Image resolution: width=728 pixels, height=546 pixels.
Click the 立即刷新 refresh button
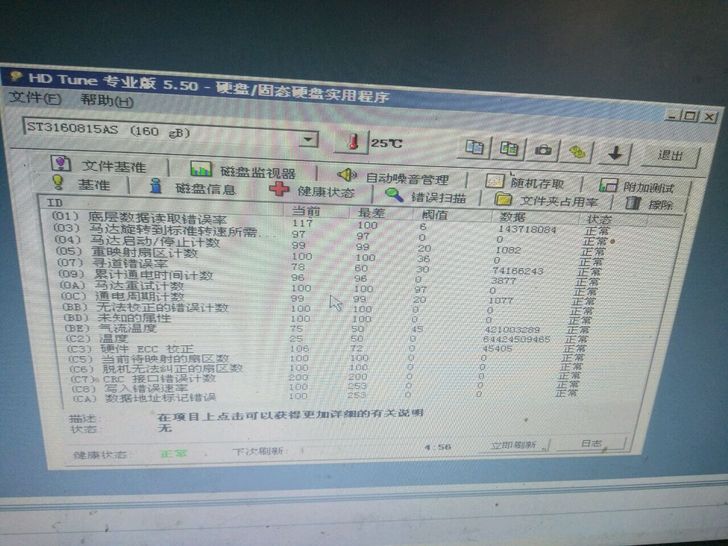pyautogui.click(x=514, y=445)
